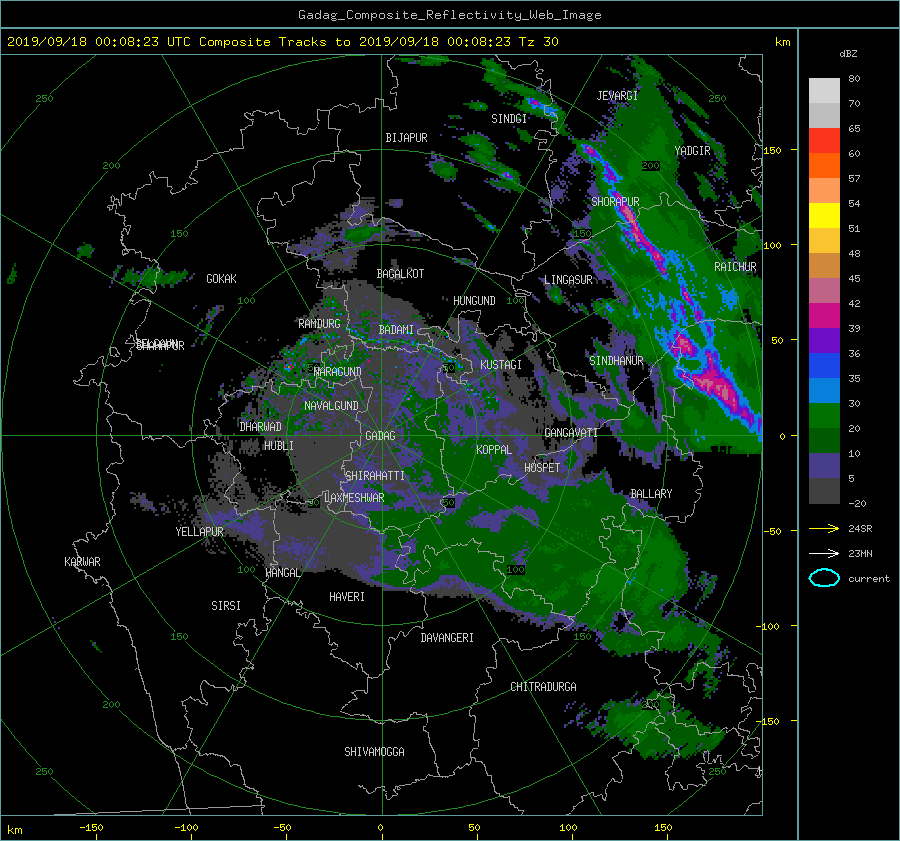This screenshot has height=841, width=900.
Task: Click the UTC Composite Tracks timestamp header
Action: pyautogui.click(x=282, y=42)
